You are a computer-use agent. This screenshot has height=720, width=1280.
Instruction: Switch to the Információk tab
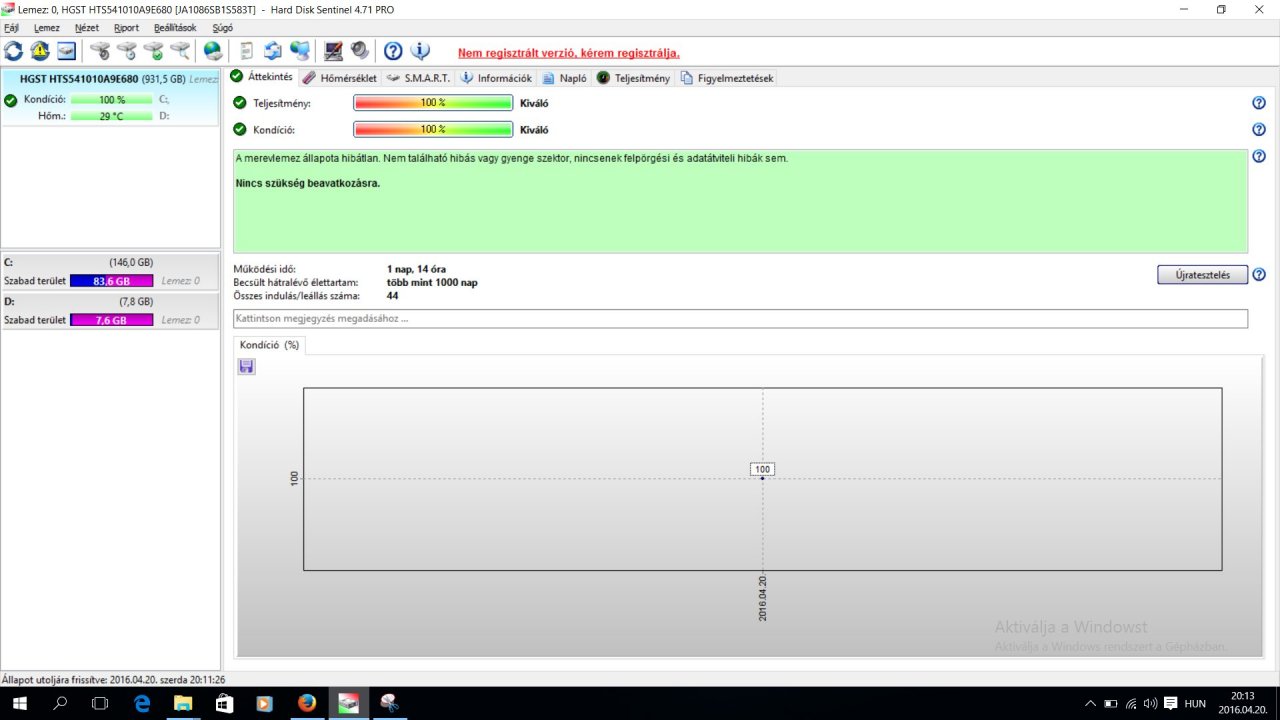[496, 78]
